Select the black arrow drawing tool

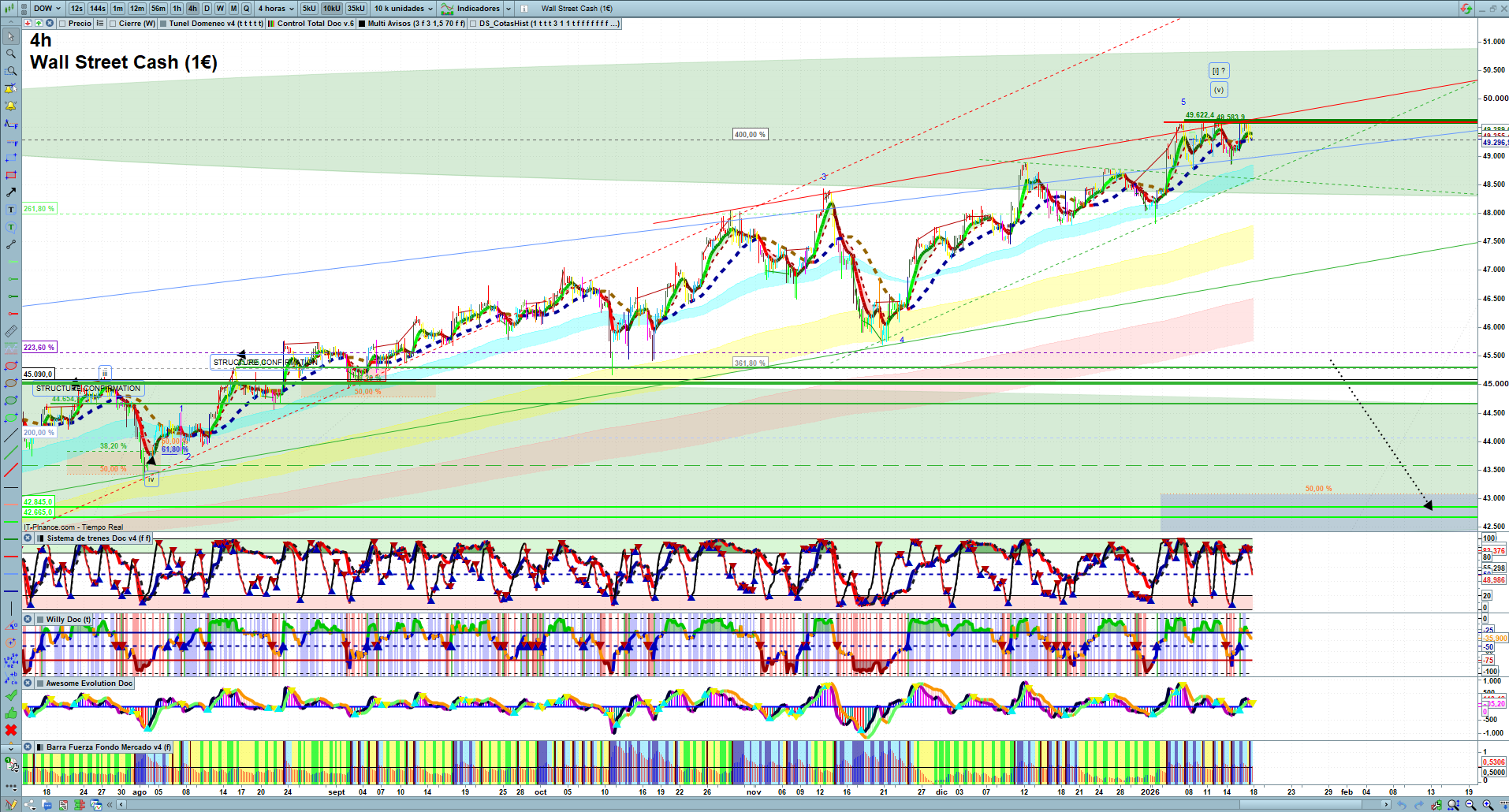11,192
